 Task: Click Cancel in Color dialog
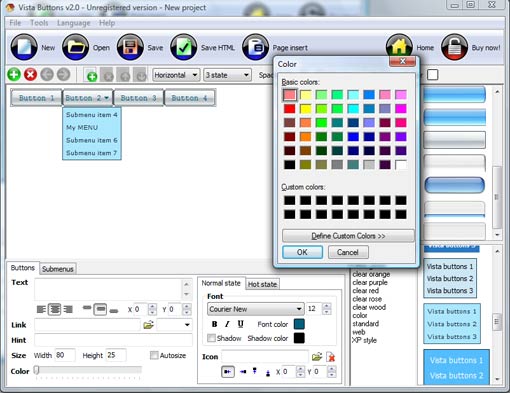point(348,252)
